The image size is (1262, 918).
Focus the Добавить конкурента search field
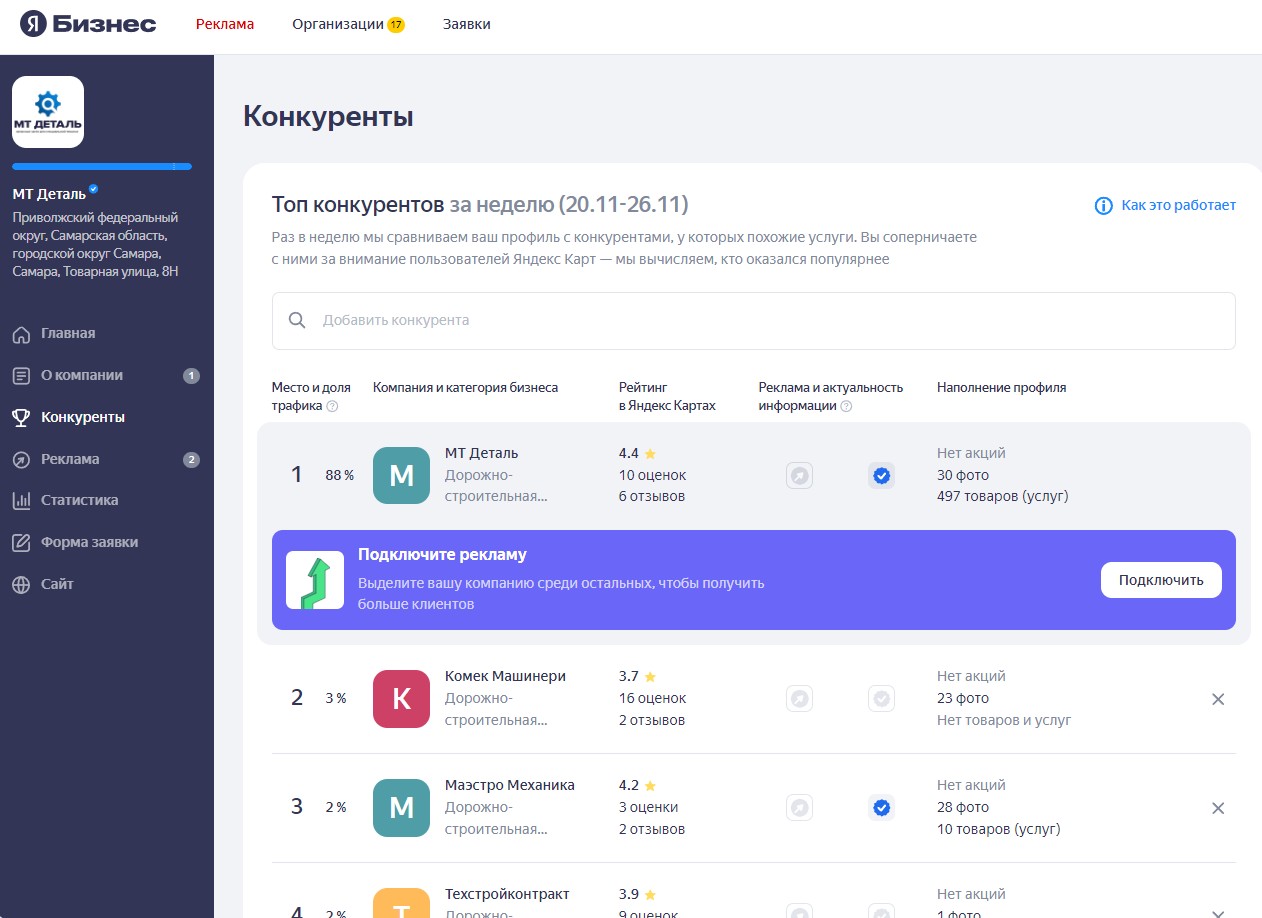(753, 321)
